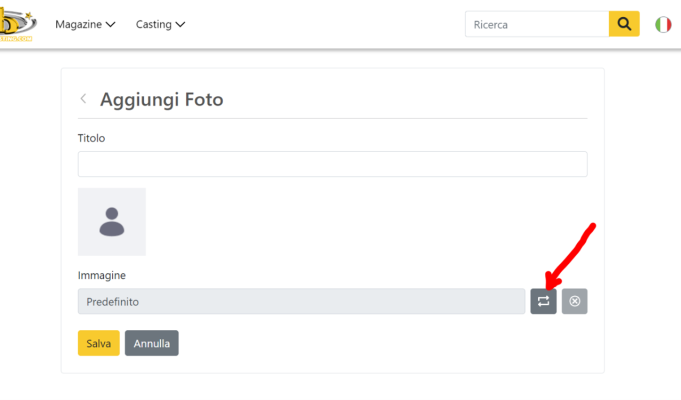Click the yellow magnifier search button
Viewport: 681px width, 400px height.
(624, 24)
